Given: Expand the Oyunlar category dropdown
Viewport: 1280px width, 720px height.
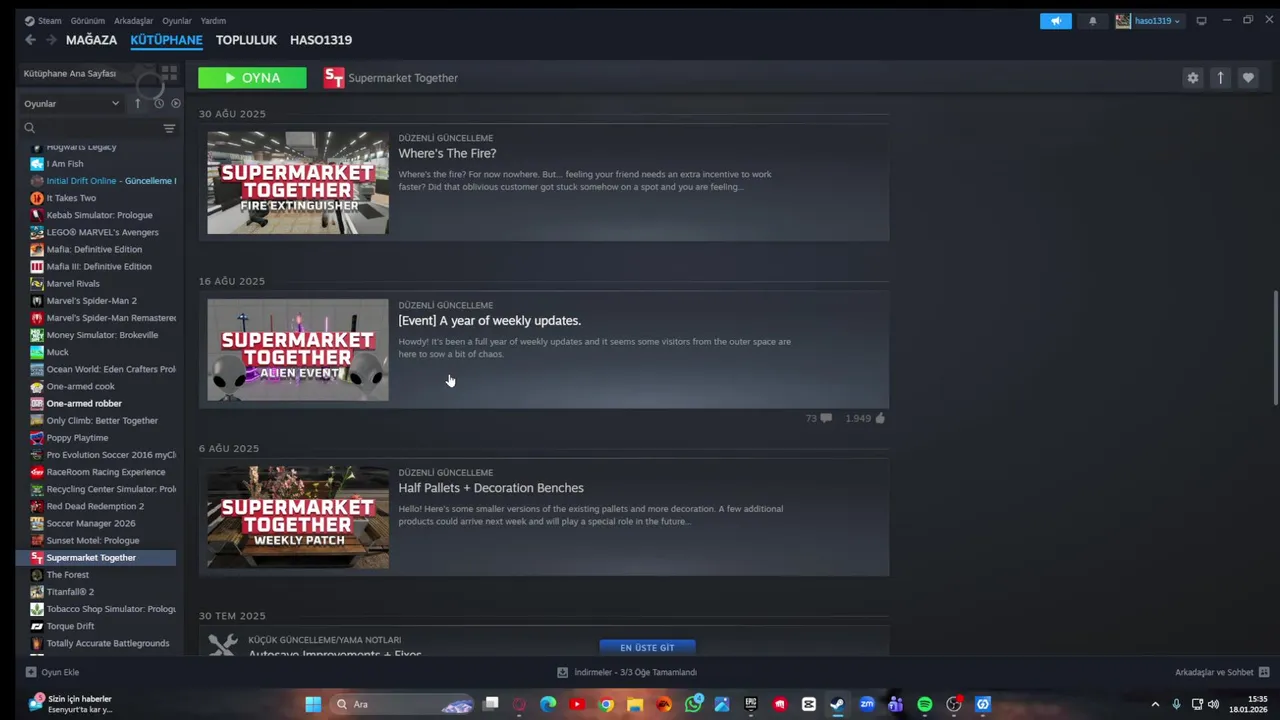Looking at the screenshot, I should coord(72,103).
